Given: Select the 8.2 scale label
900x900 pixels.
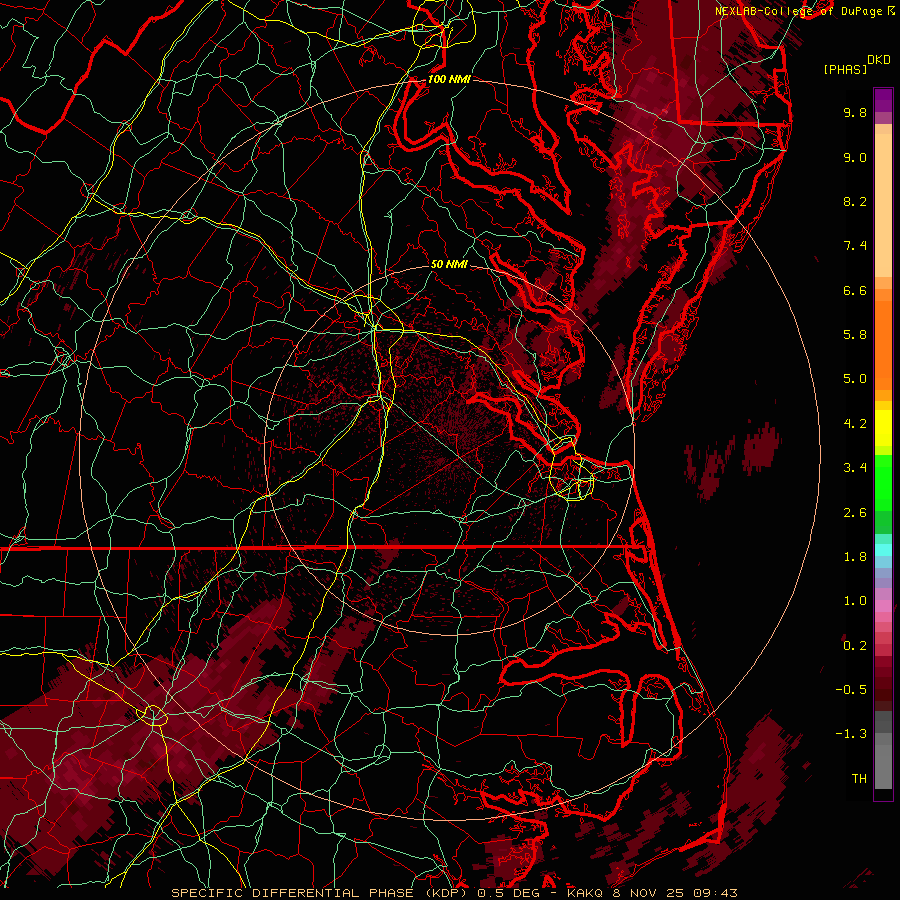Looking at the screenshot, I should [x=855, y=201].
